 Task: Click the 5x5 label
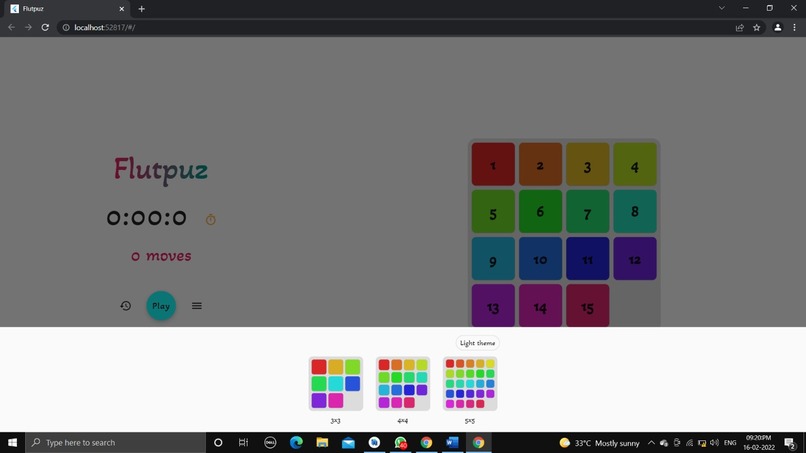(470, 421)
